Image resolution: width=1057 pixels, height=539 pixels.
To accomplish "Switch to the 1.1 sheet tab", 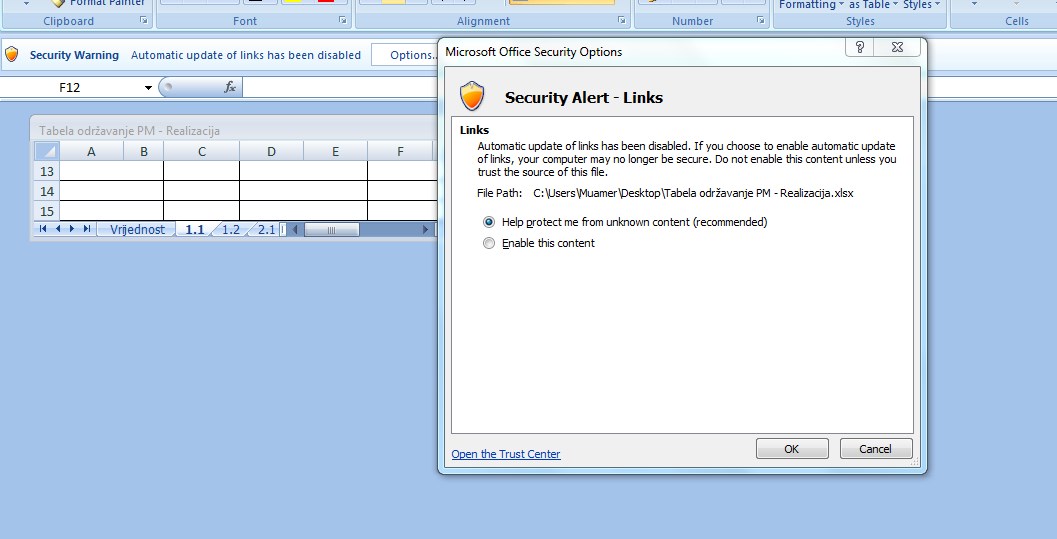I will click(195, 230).
